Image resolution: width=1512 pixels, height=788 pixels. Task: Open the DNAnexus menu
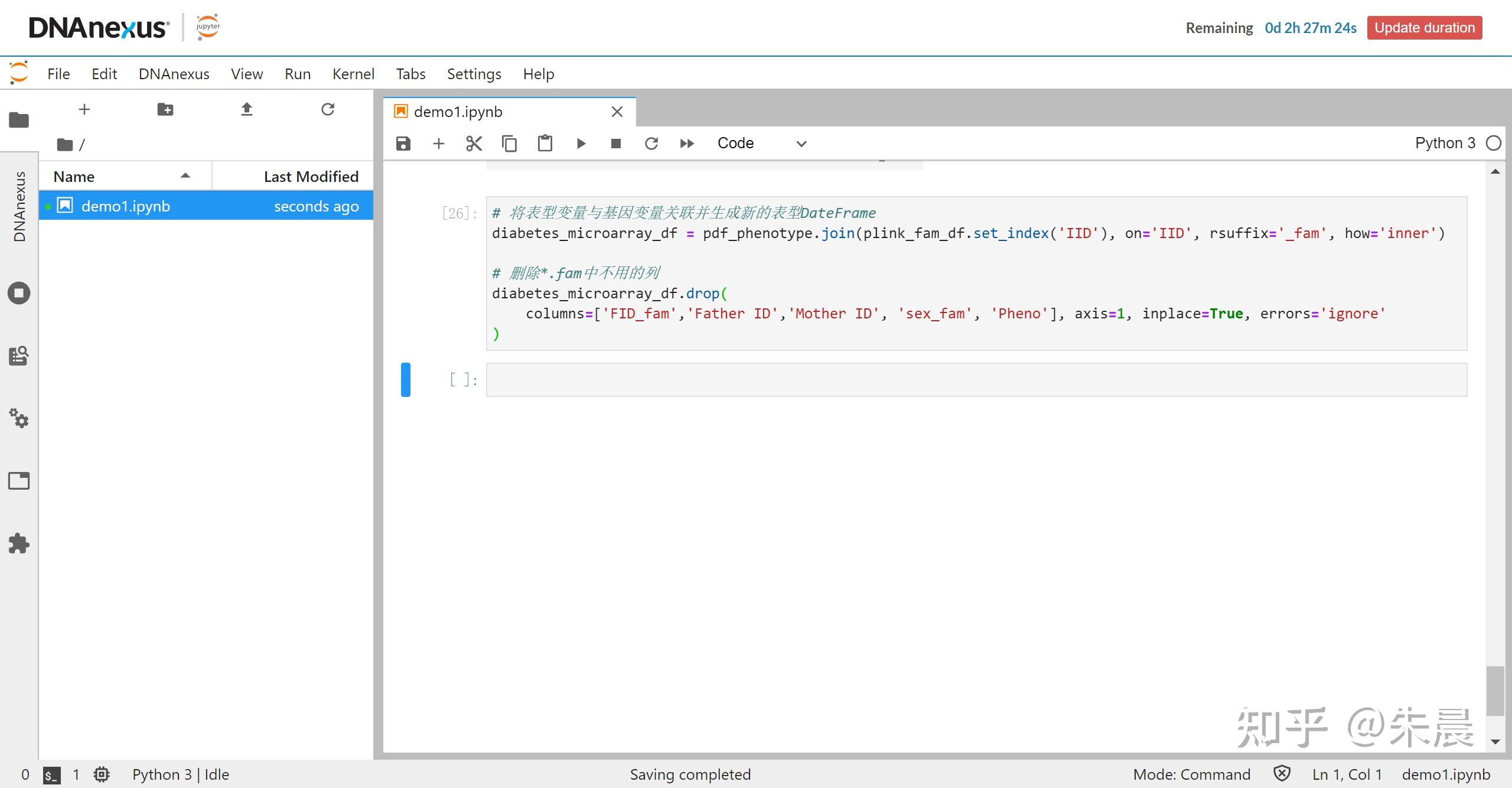174,74
